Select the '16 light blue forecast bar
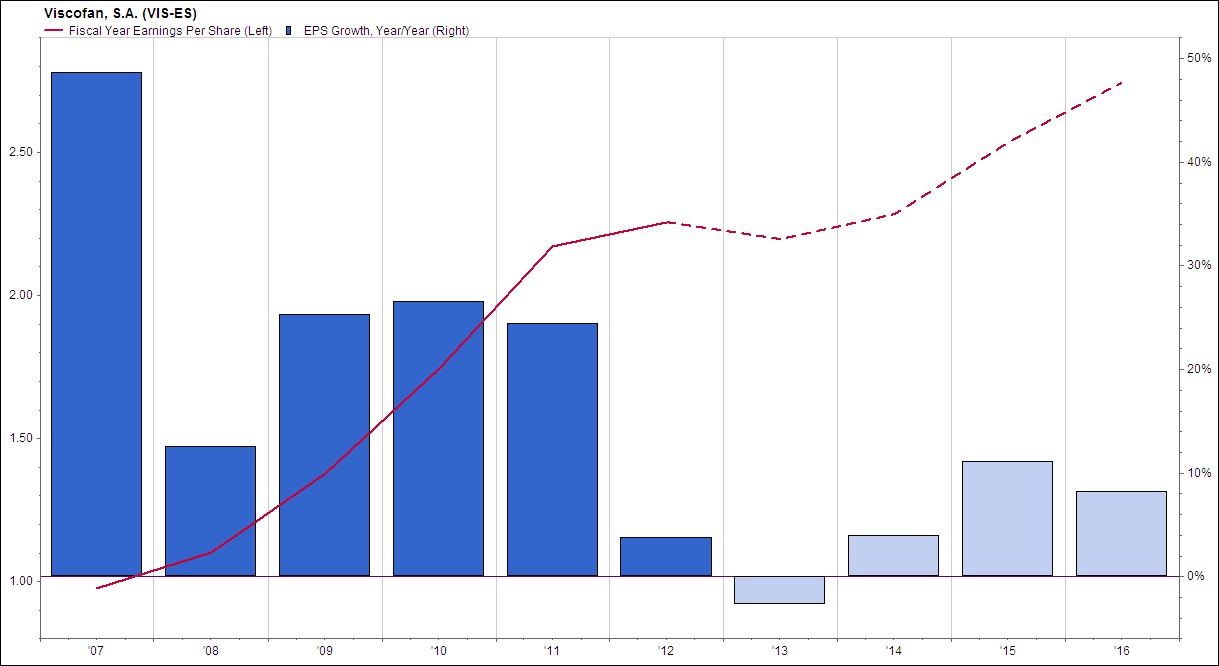Screen dimensions: 1219x666 (x=1121, y=533)
